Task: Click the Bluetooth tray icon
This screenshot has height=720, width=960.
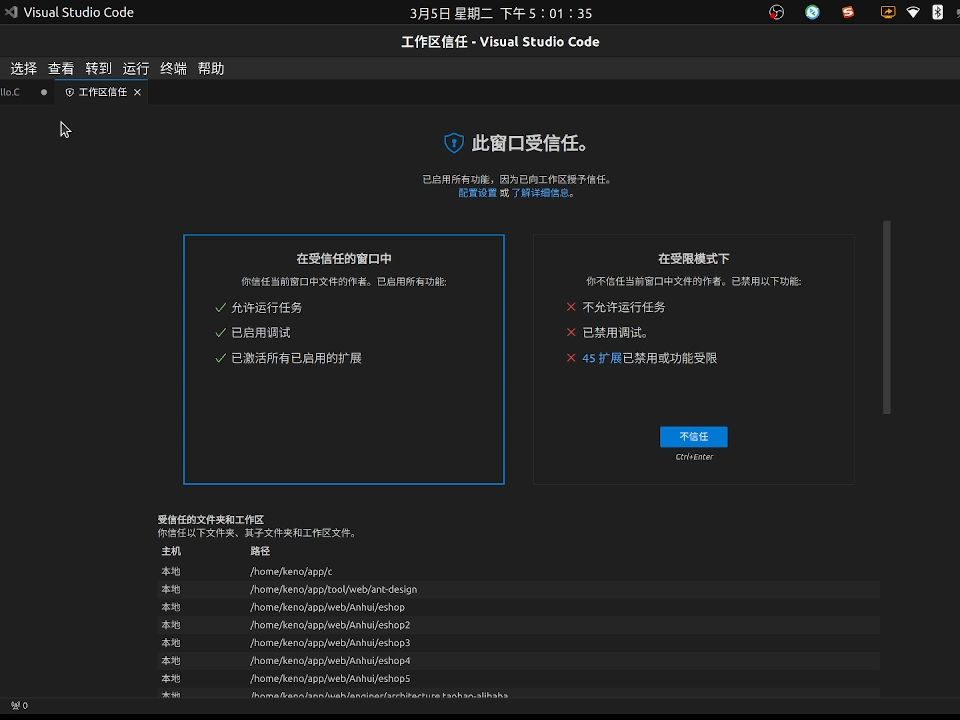Action: click(x=937, y=12)
